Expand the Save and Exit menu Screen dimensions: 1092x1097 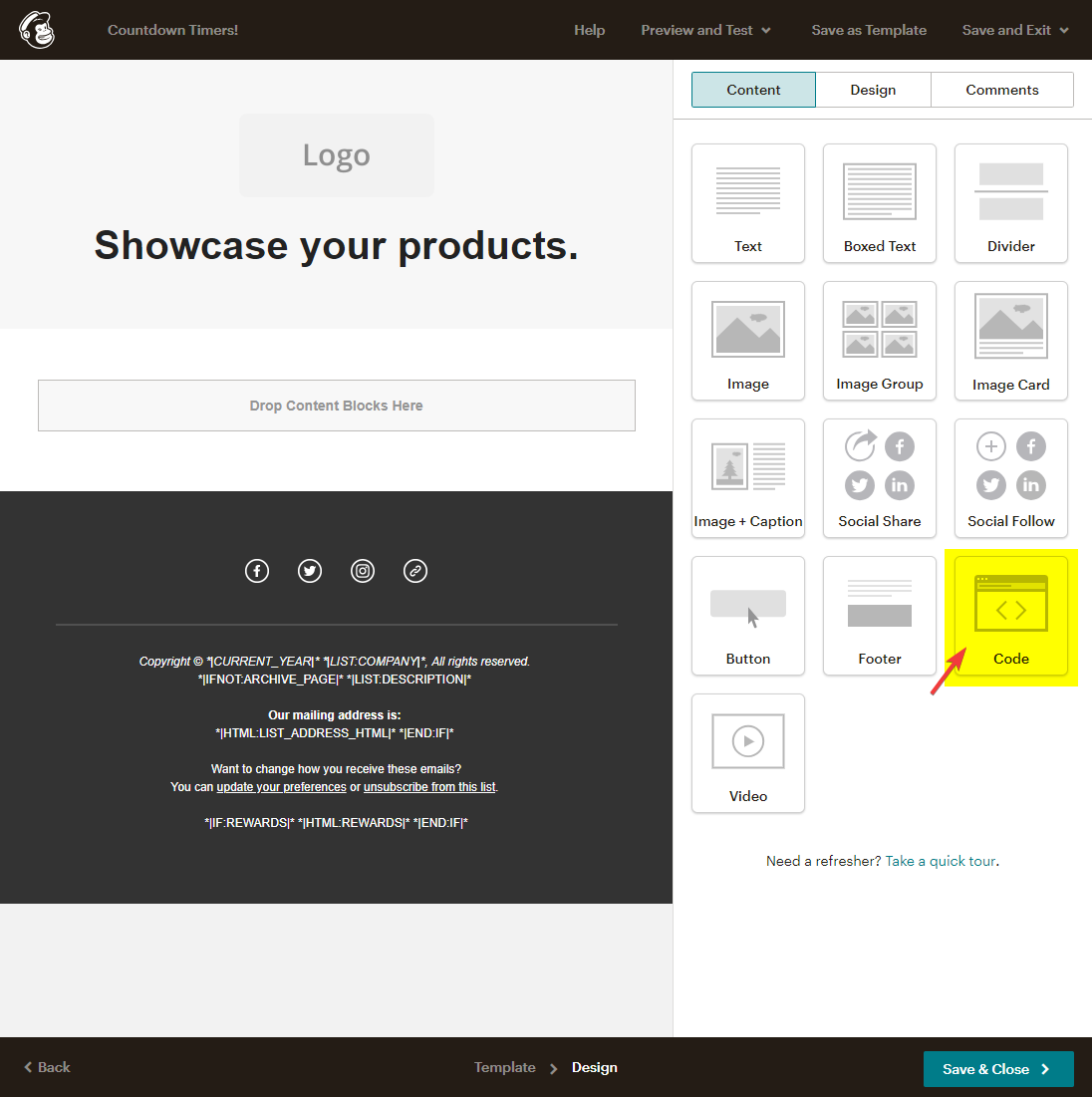point(1014,30)
